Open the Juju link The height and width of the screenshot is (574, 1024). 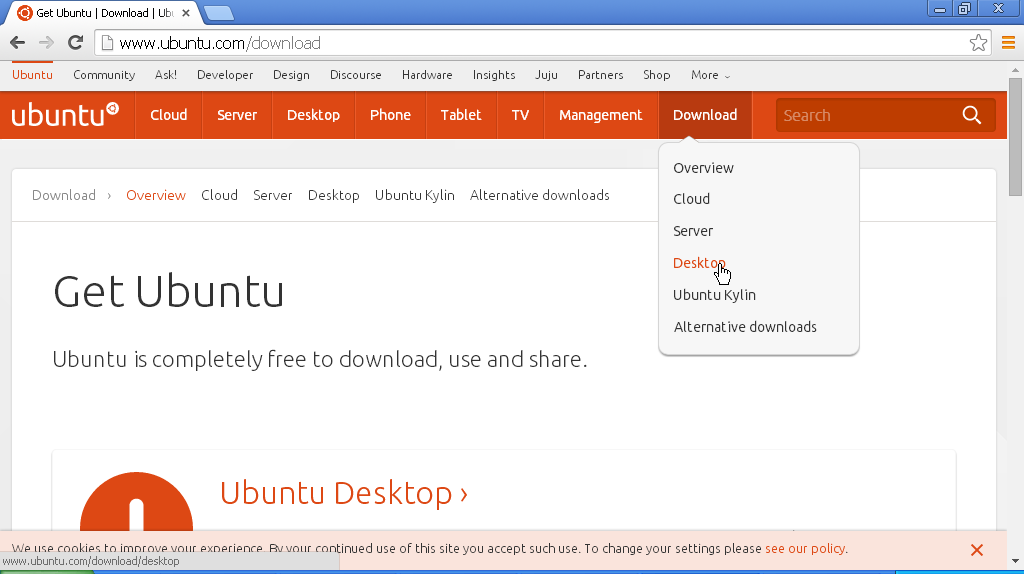tap(547, 75)
